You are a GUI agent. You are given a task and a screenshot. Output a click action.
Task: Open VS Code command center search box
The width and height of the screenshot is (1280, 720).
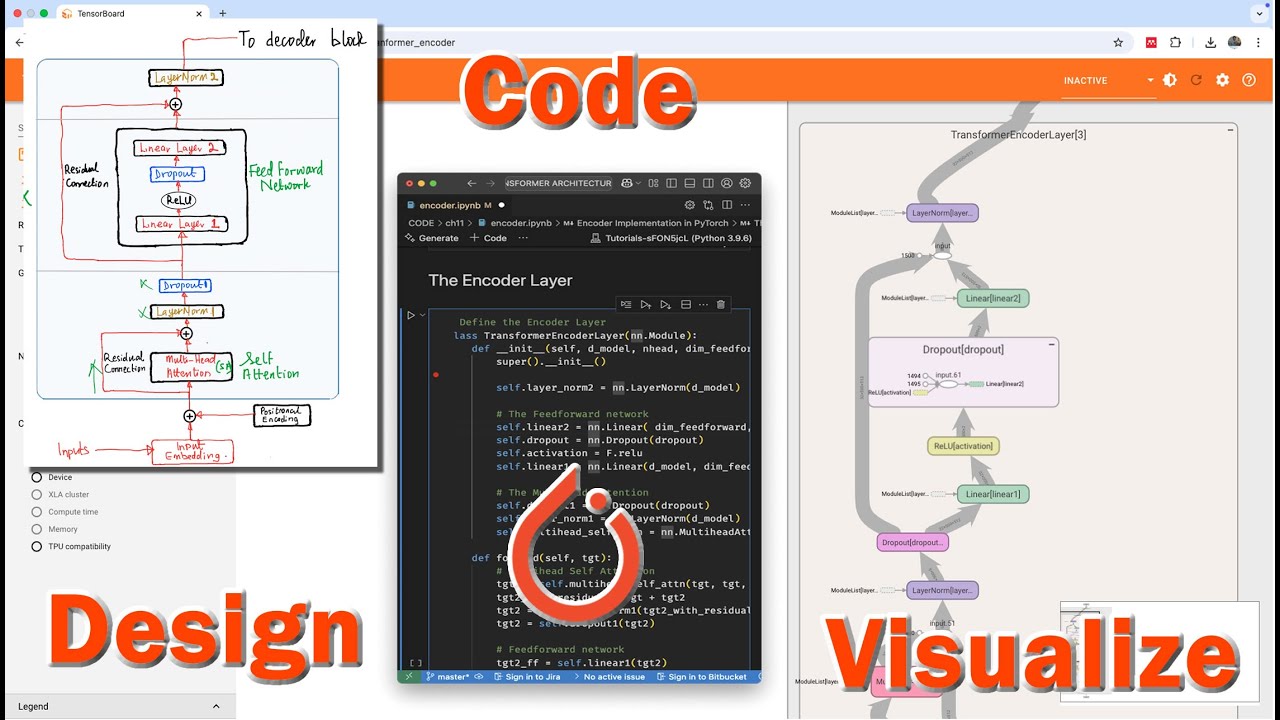click(558, 183)
